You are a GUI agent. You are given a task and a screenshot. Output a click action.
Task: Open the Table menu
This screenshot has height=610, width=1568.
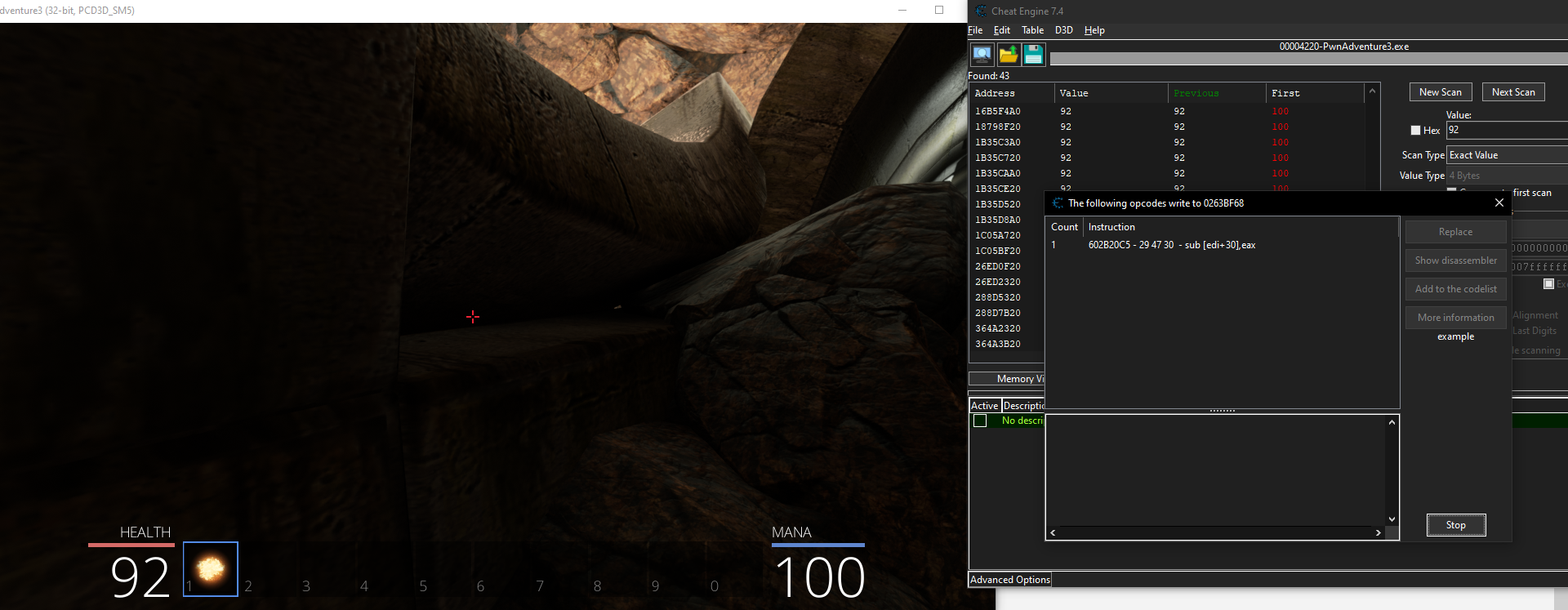pyautogui.click(x=1032, y=30)
